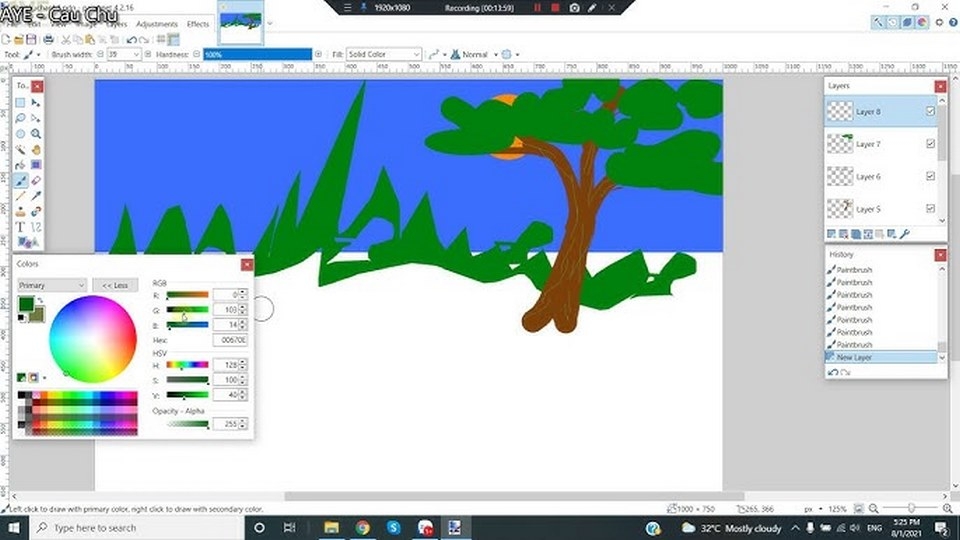
Task: Click the Save icon in the toolbar
Action: pos(31,40)
